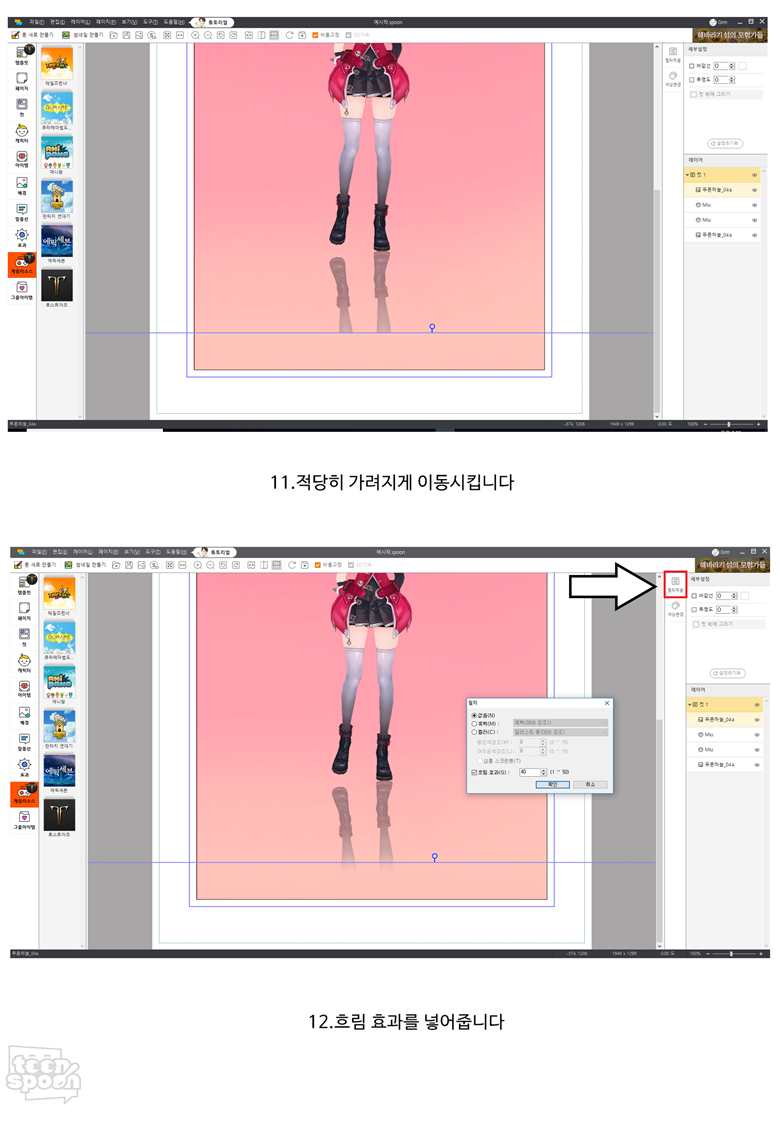Open 컬러 style dropdown in filter dialog
The image size is (780, 1130).
[561, 732]
